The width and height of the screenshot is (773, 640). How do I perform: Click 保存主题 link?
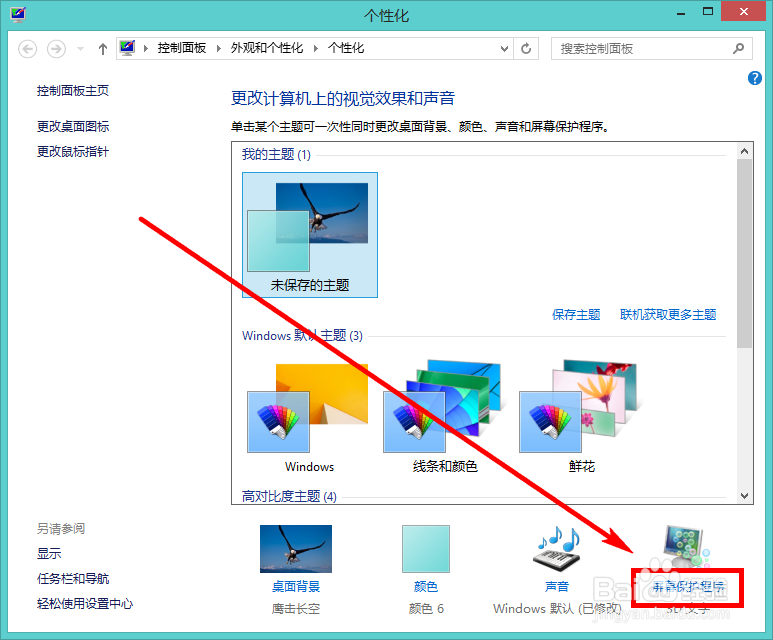tap(576, 315)
